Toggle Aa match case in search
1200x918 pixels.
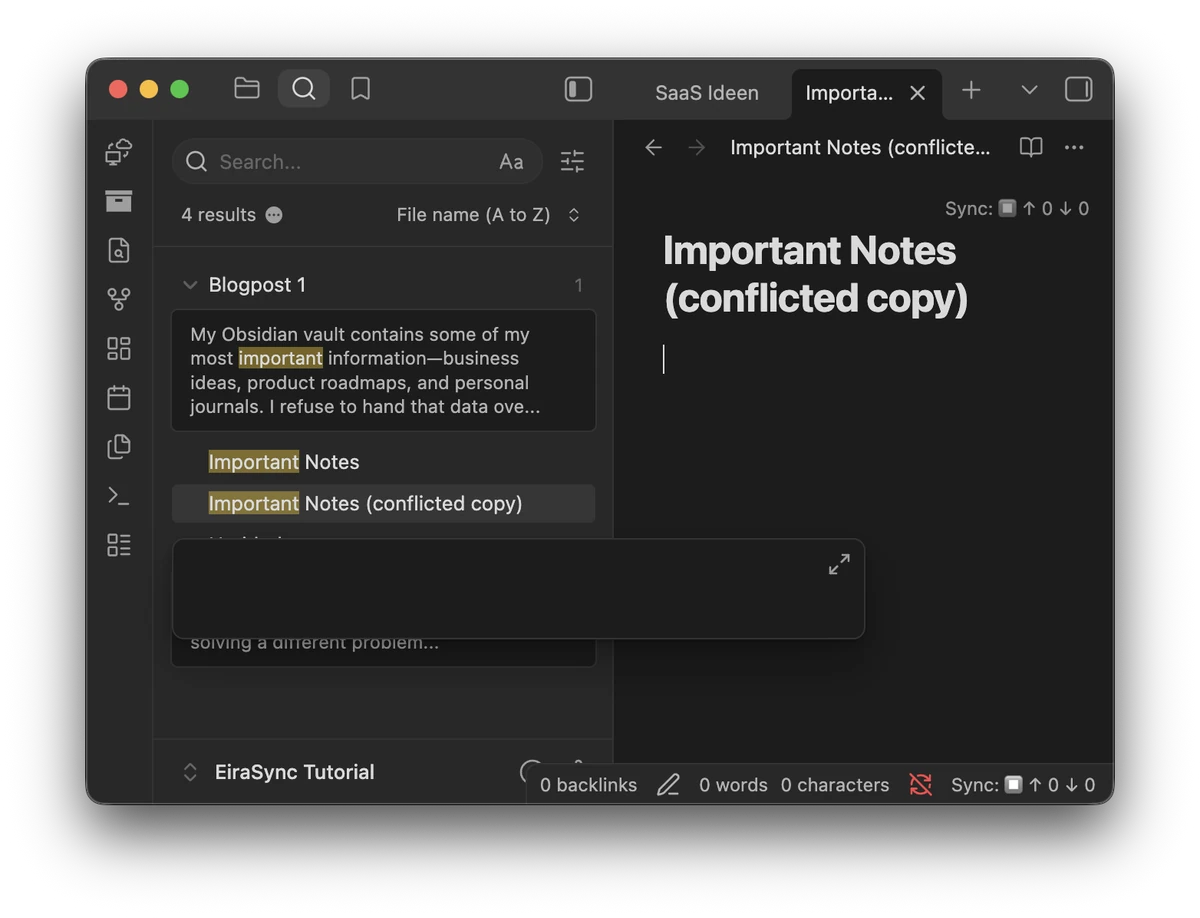click(511, 162)
